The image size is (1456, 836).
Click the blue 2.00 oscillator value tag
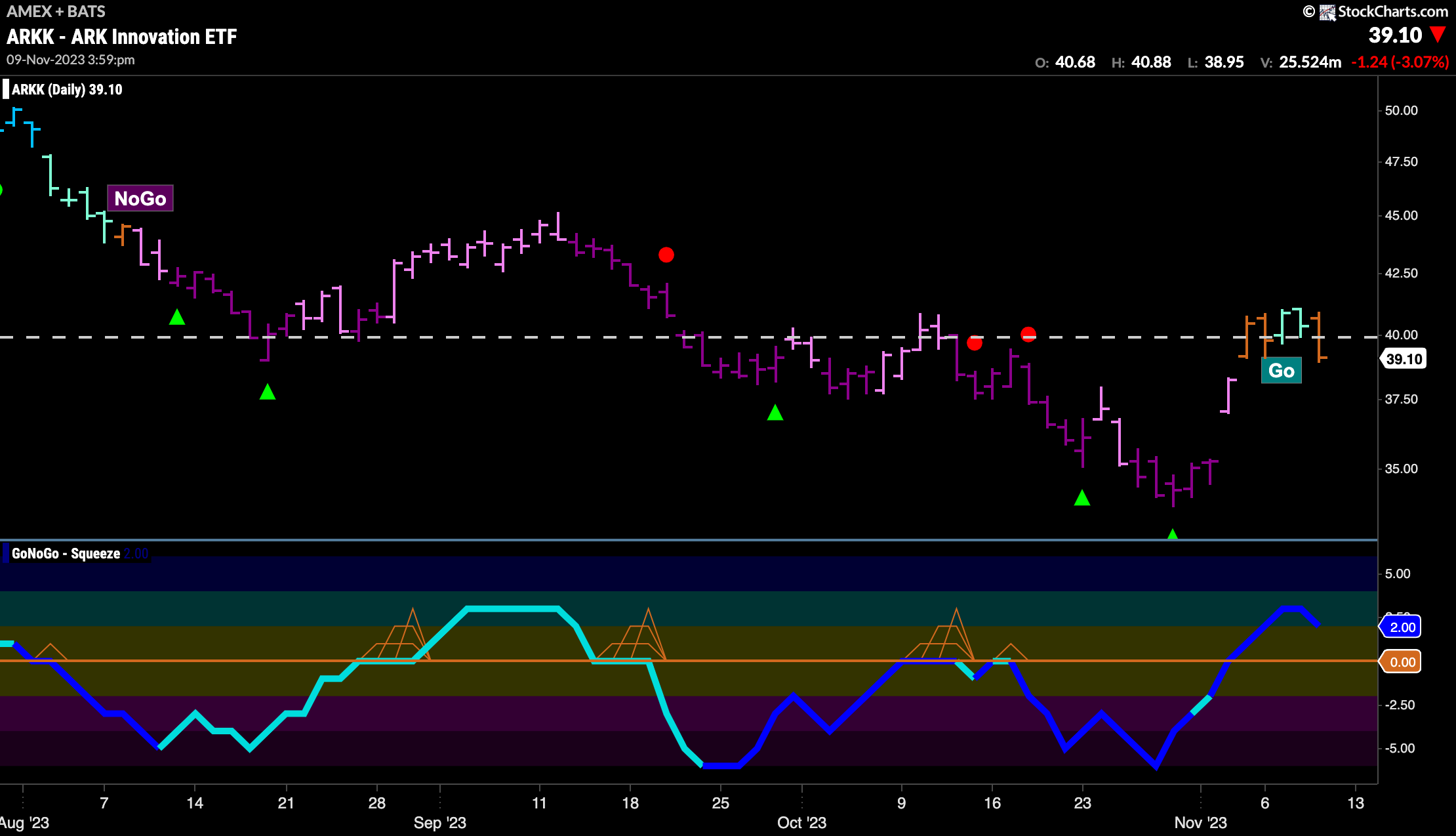pos(1401,627)
